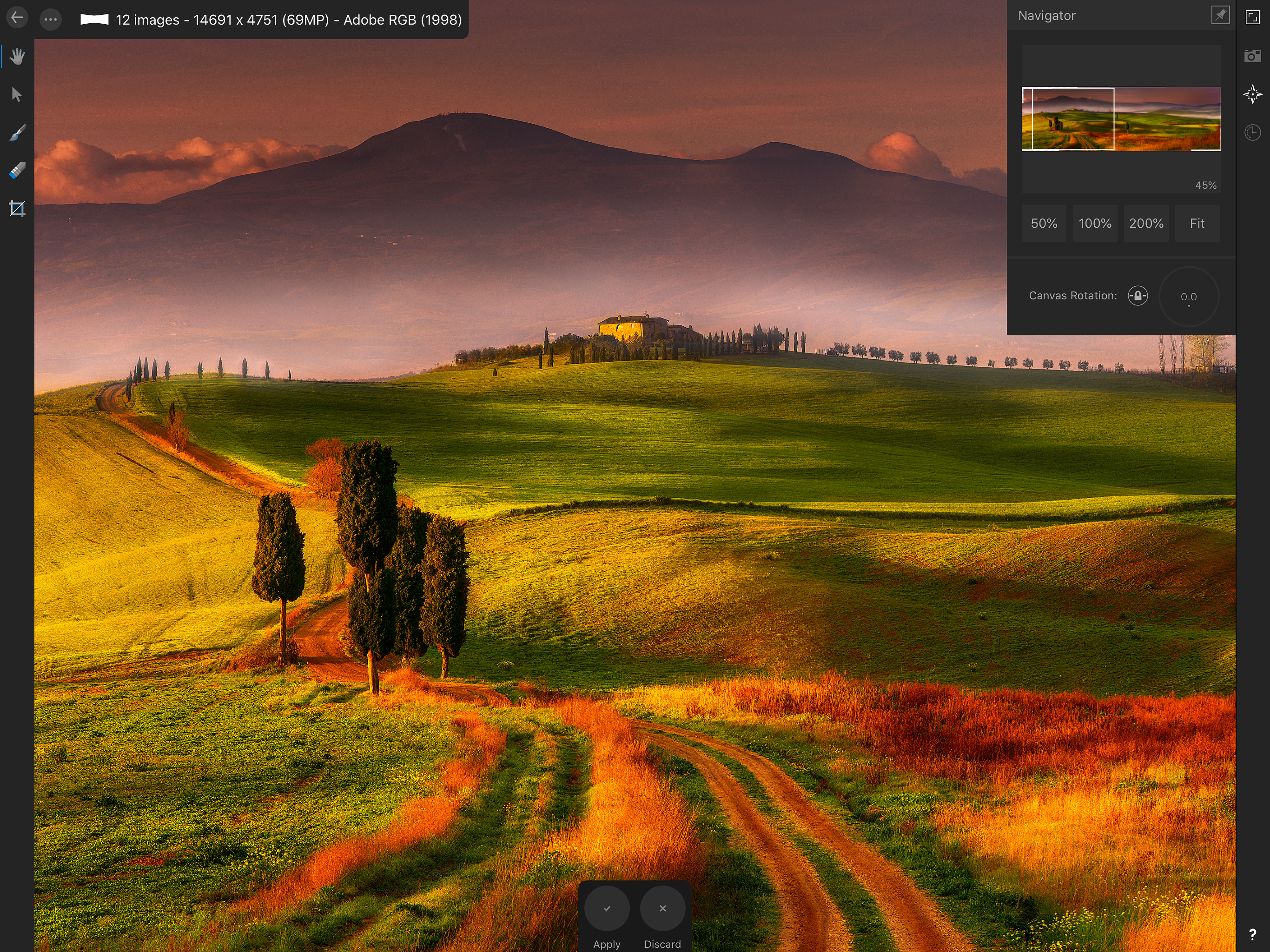Pick the eraser mask tool
This screenshot has height=952, width=1270.
(x=17, y=171)
